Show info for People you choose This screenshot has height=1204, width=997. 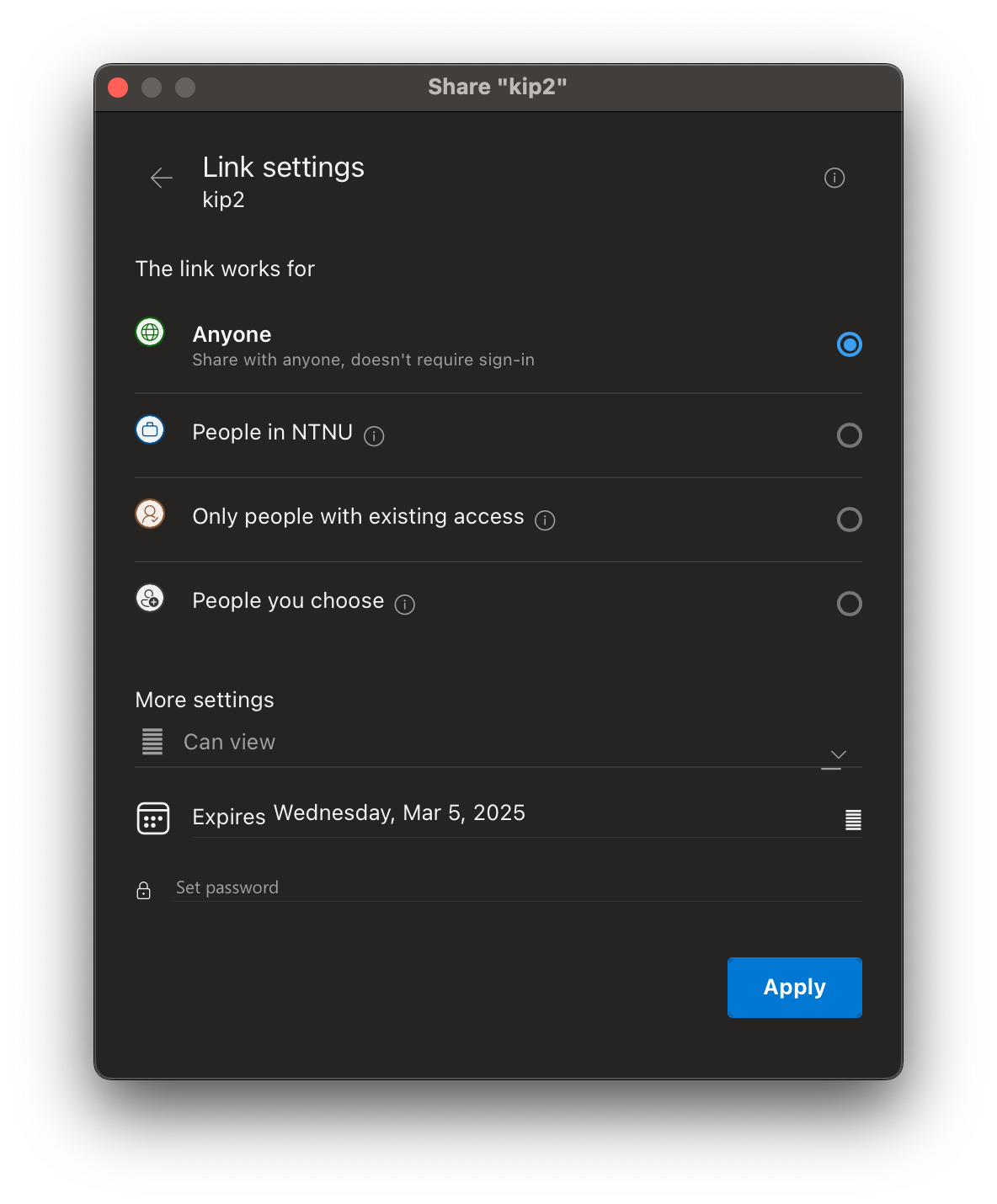[405, 605]
